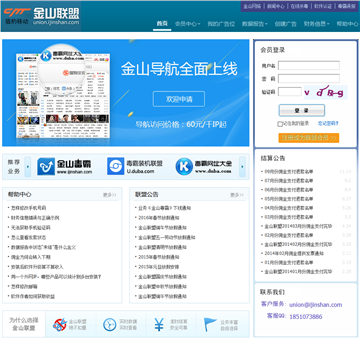Click the 金山毒霸 logo in recommended business

pos(64,166)
